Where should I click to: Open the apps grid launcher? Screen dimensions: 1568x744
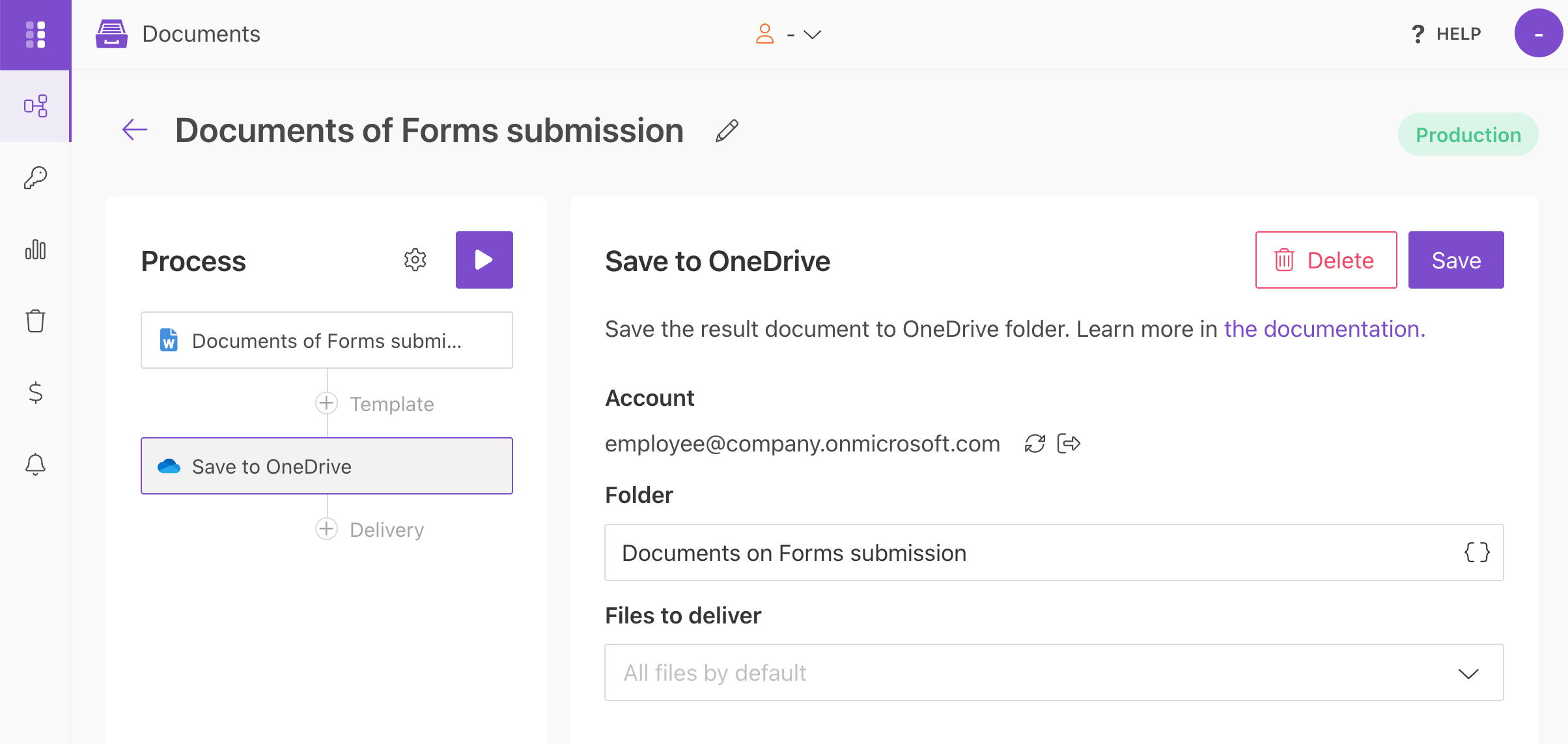pyautogui.click(x=35, y=35)
